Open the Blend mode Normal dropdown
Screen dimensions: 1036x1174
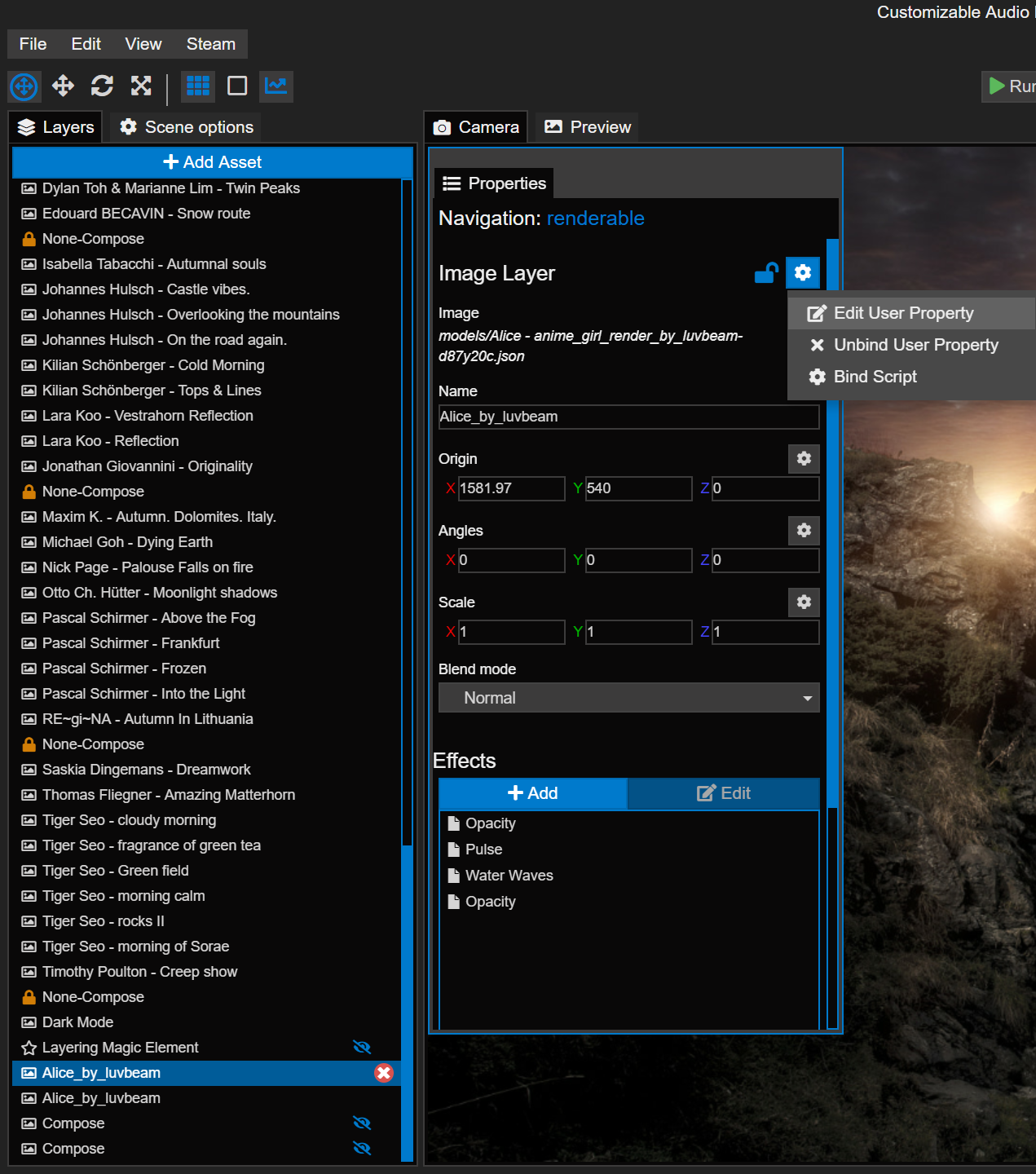click(x=628, y=698)
